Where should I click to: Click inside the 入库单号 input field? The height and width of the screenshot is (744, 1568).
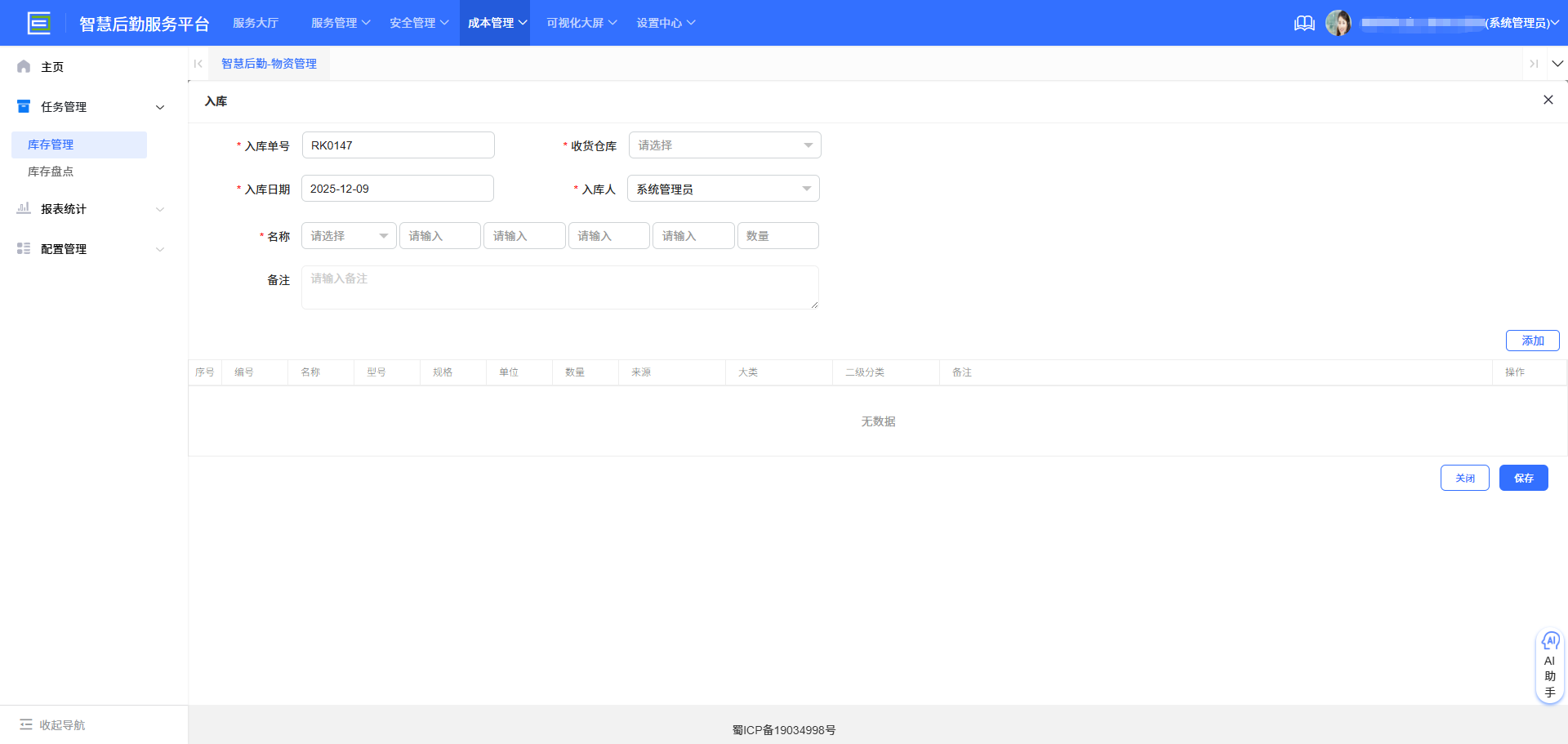pyautogui.click(x=398, y=145)
